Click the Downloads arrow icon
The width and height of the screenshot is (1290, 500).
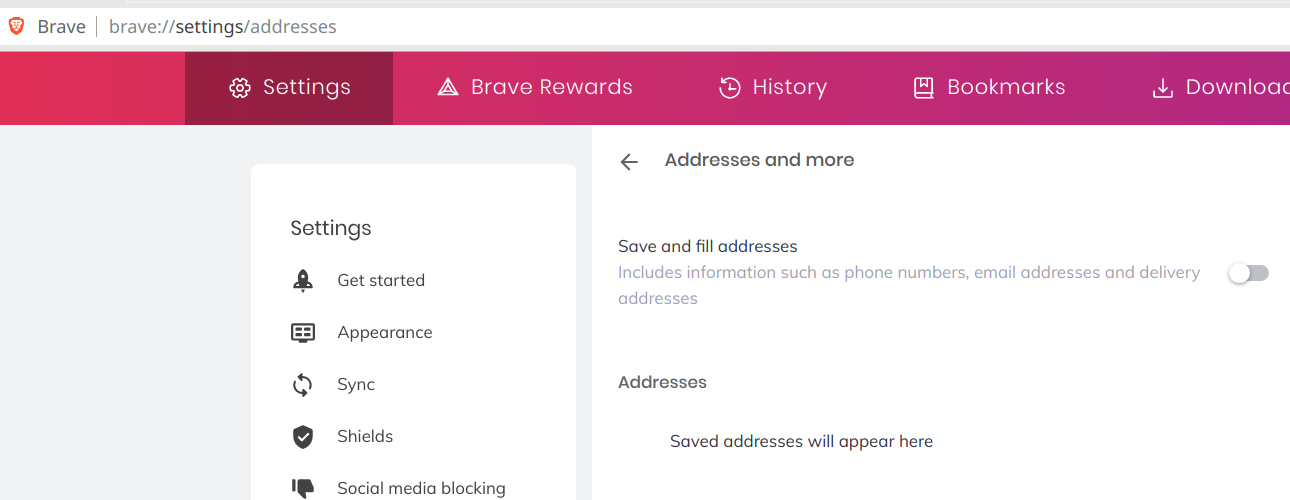[1162, 88]
